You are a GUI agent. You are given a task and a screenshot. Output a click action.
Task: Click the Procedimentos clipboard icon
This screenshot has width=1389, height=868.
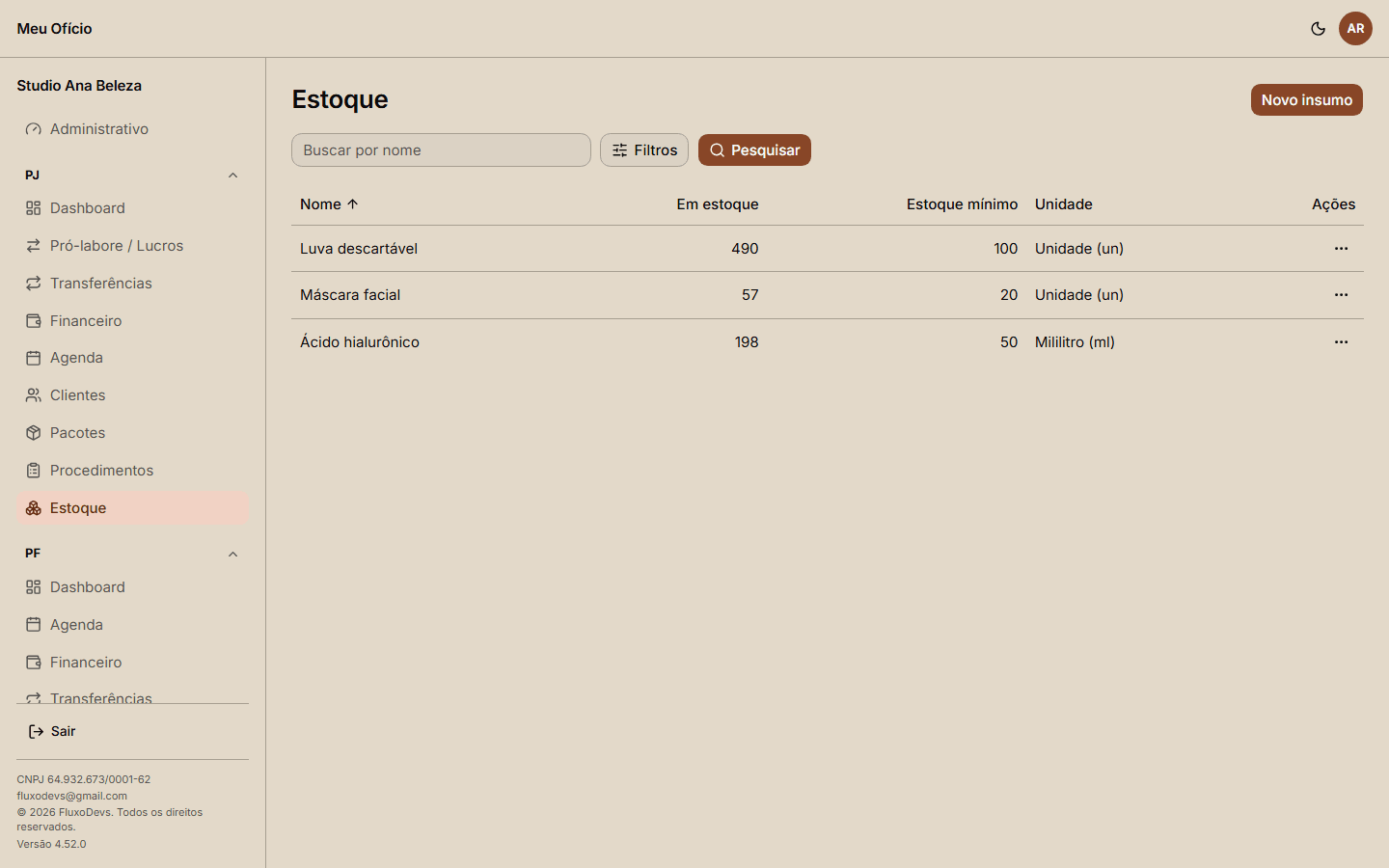point(34,471)
